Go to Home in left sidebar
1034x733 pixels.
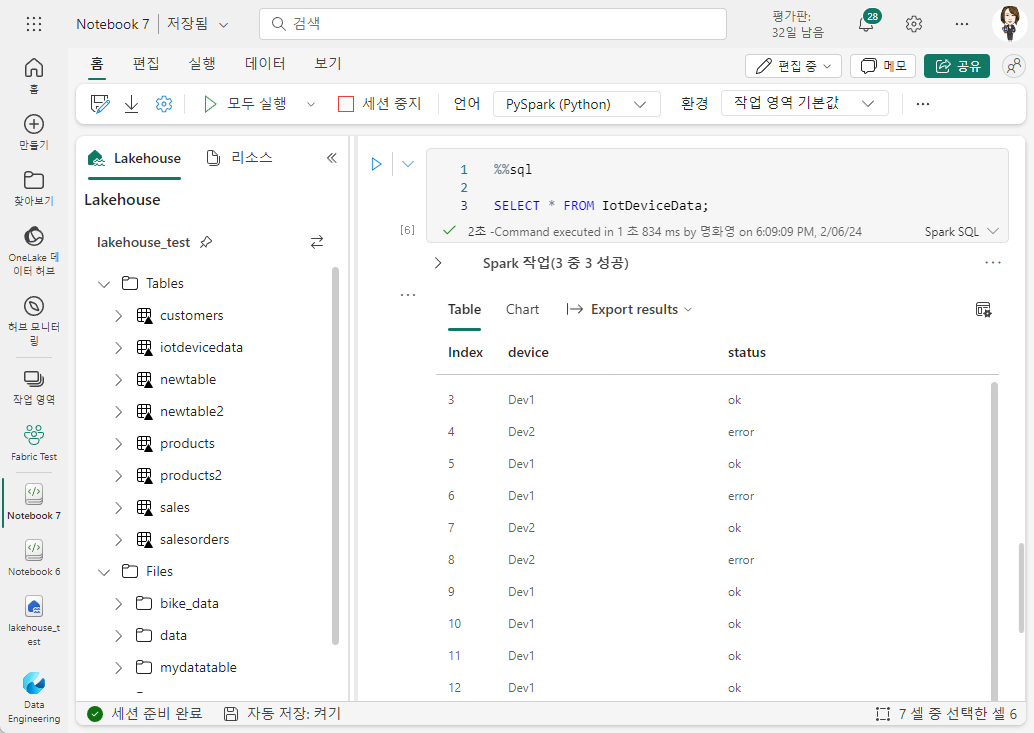pyautogui.click(x=34, y=75)
